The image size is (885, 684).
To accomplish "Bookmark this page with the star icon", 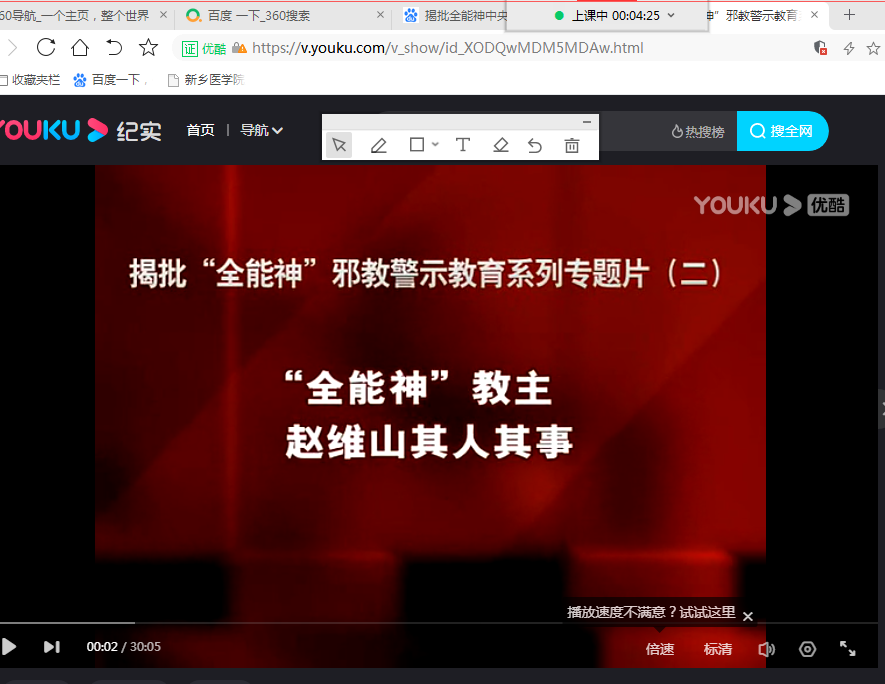I will [148, 47].
